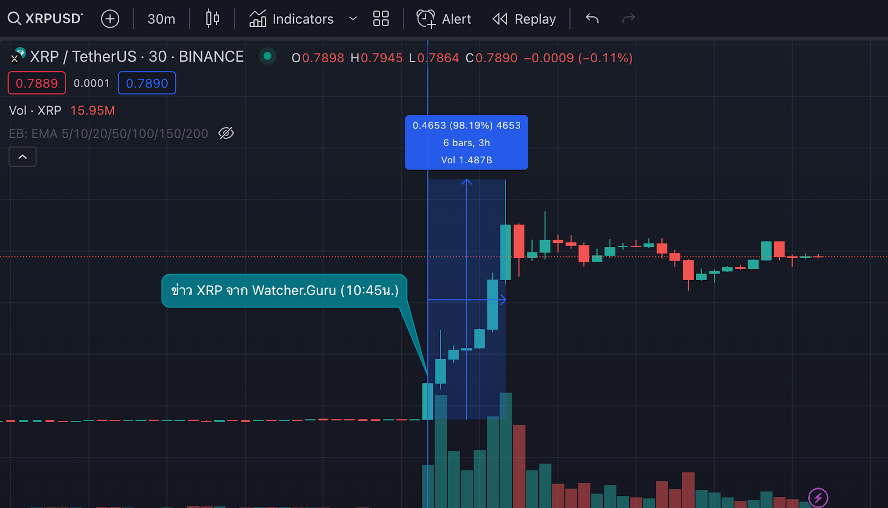Select the XRP / TetherUS chart title

[136, 57]
